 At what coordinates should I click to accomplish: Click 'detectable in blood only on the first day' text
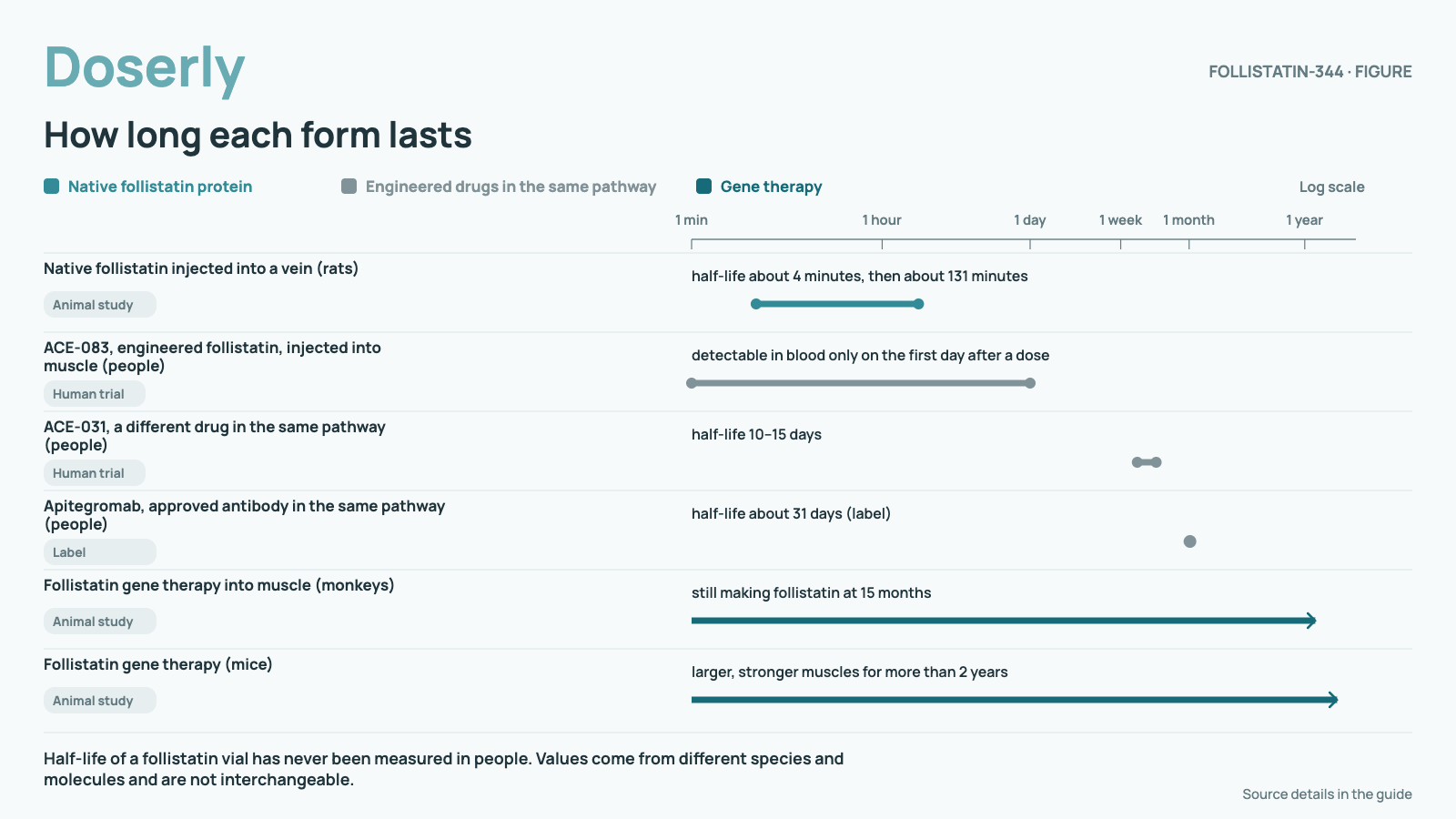(x=870, y=355)
